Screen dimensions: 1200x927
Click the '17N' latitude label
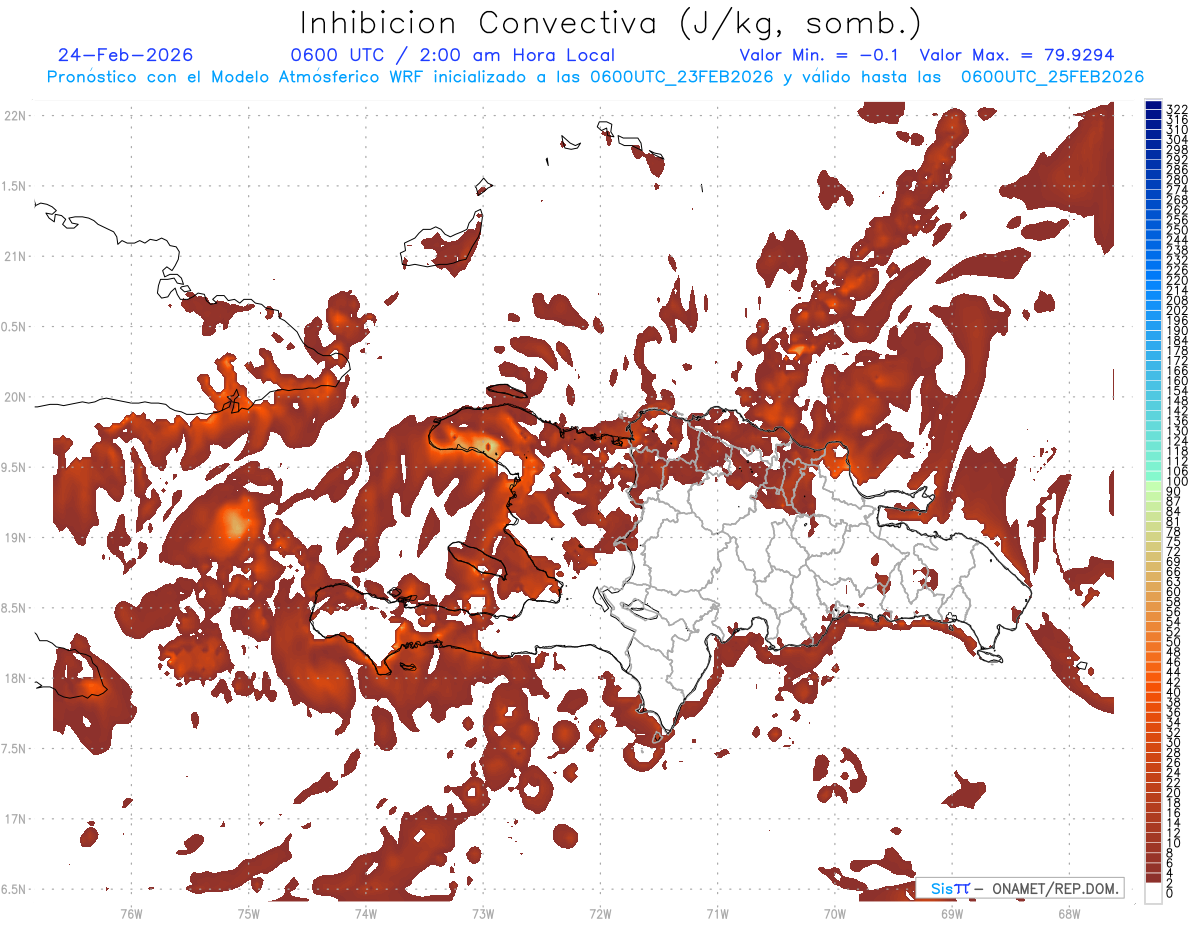14,819
